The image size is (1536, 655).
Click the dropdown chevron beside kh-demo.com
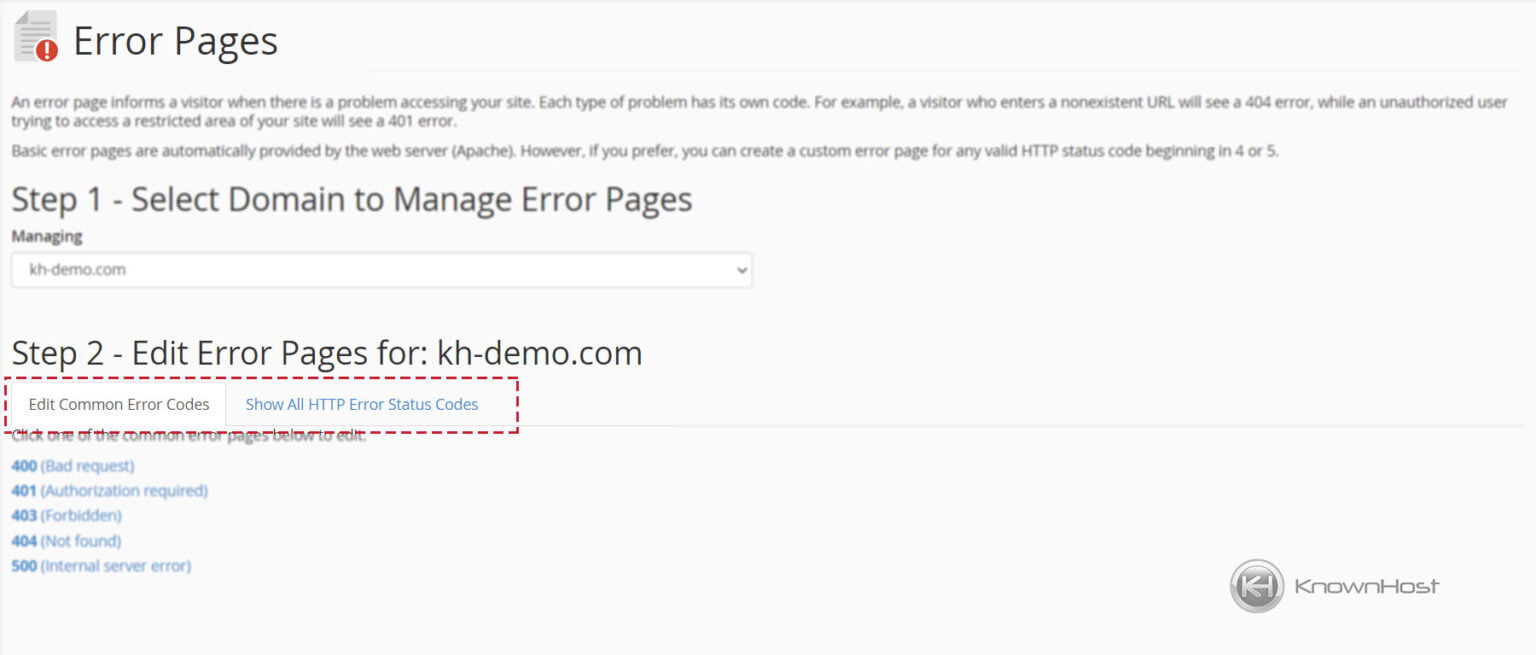[741, 269]
